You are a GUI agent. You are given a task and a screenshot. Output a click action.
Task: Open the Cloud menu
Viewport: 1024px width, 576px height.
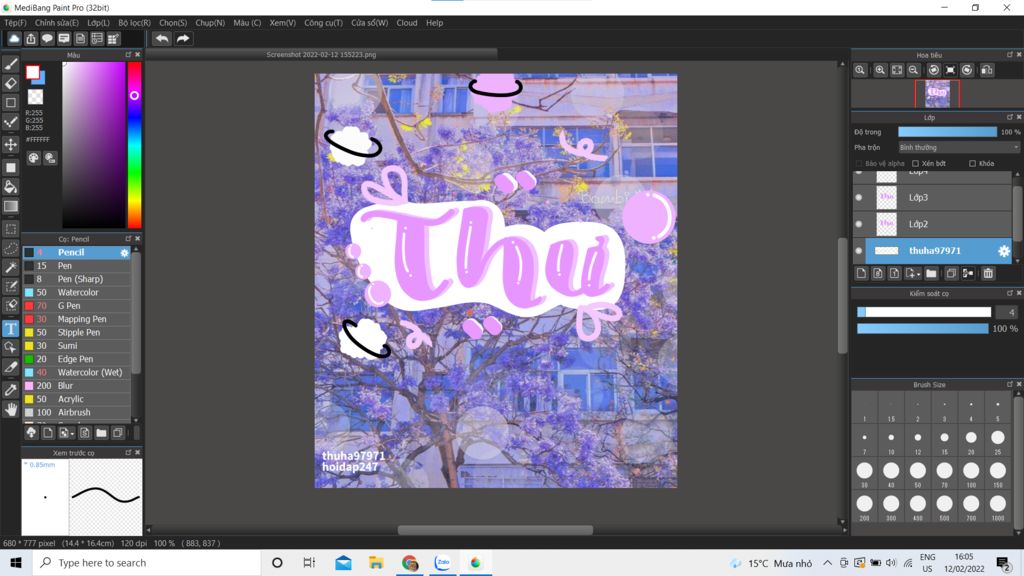[407, 23]
